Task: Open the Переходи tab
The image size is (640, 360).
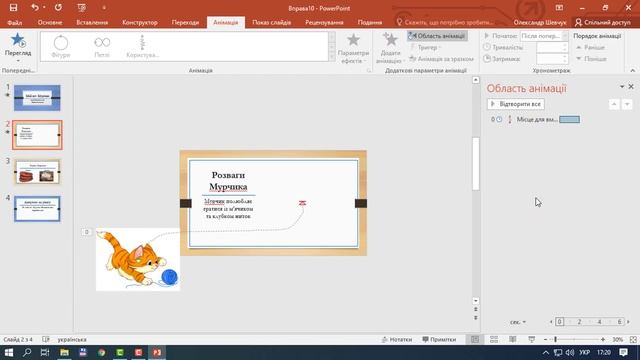Action: (185, 22)
